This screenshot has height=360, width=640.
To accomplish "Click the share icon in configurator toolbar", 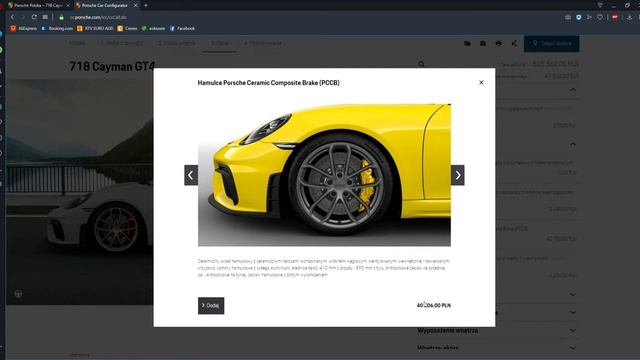I will (x=514, y=43).
